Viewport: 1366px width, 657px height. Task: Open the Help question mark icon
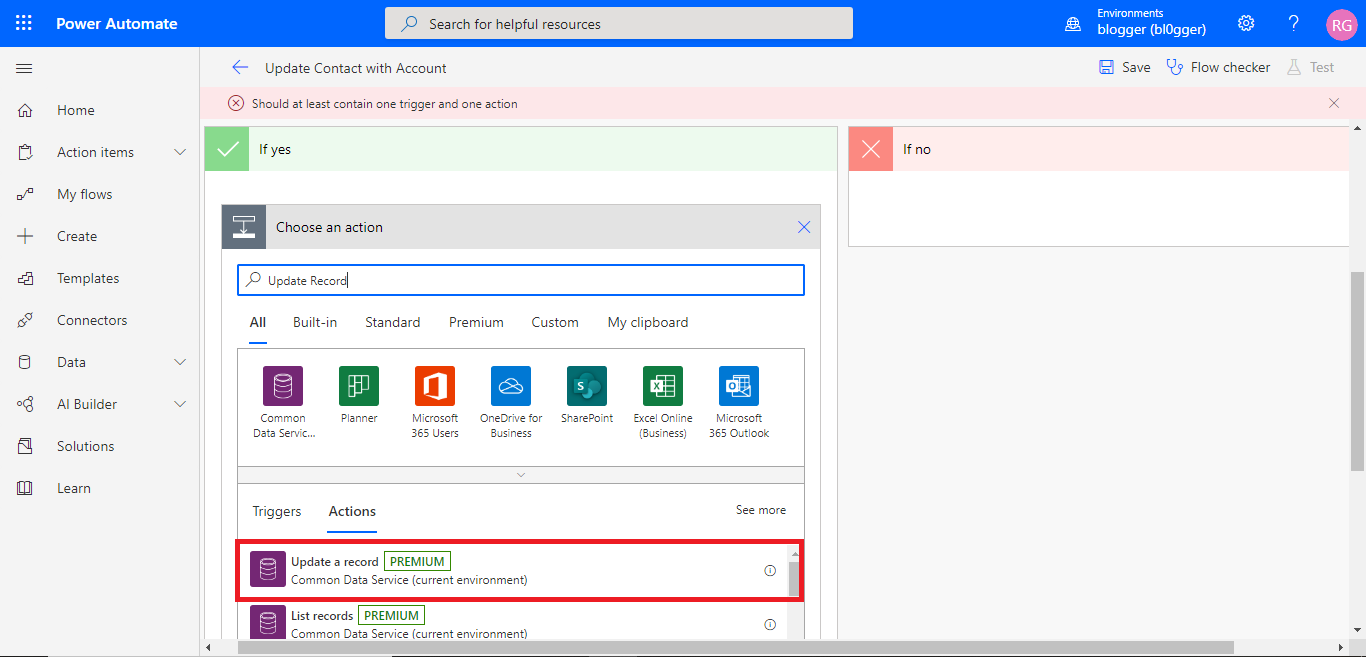tap(1294, 23)
